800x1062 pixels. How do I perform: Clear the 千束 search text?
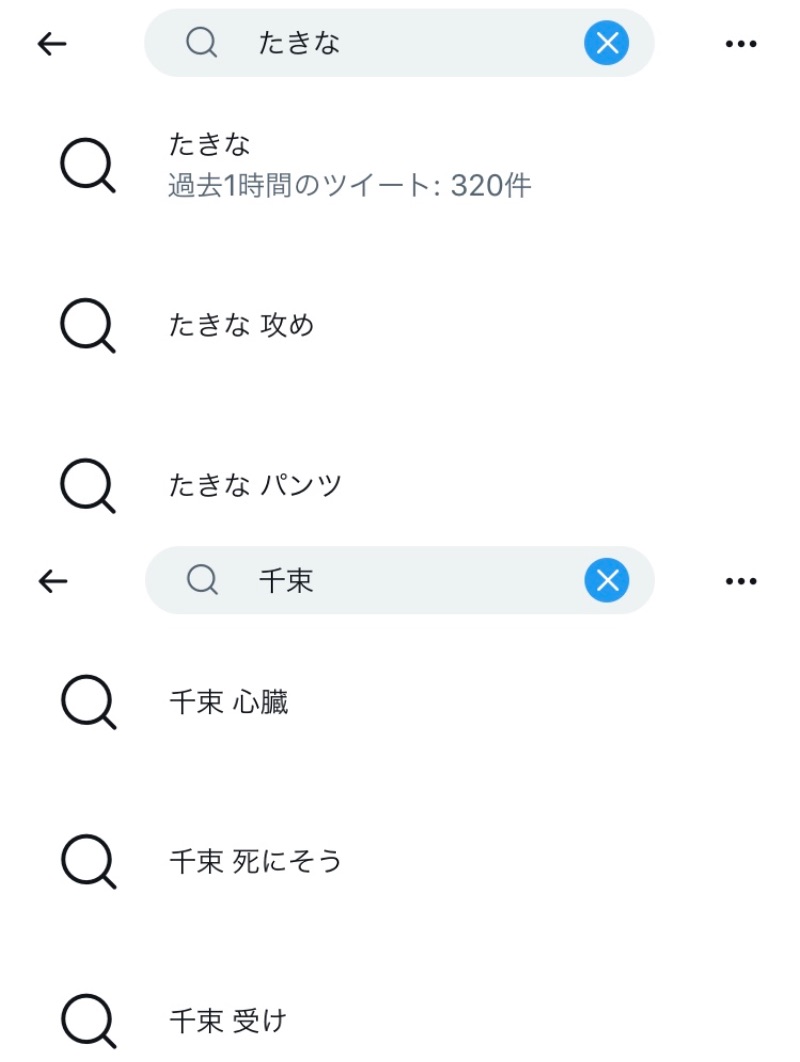(606, 581)
